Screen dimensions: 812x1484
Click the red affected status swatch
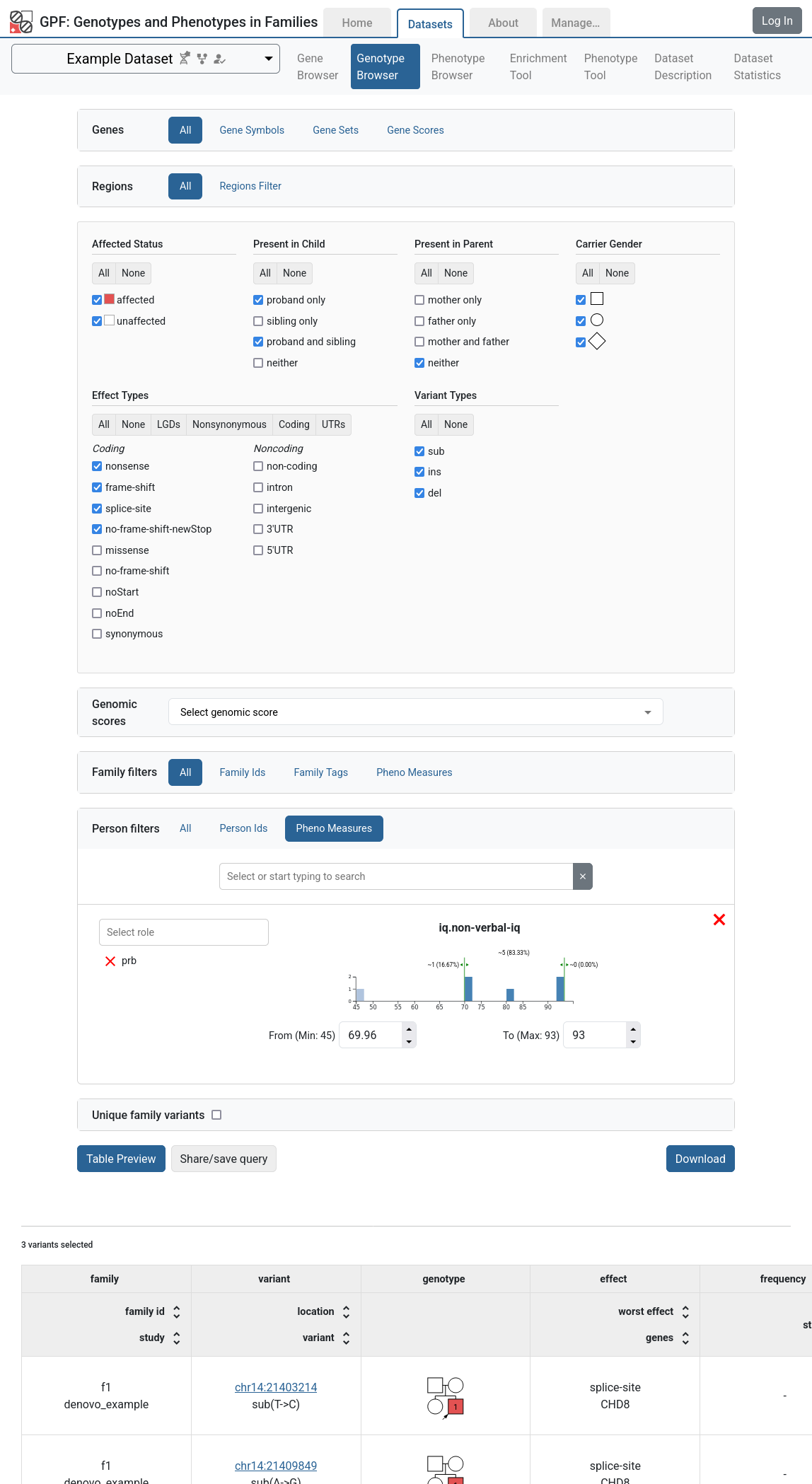tap(110, 299)
